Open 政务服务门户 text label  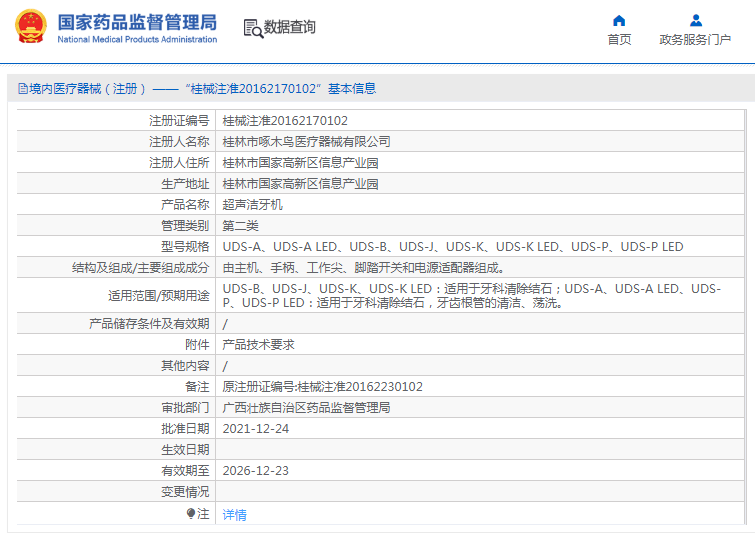tap(695, 40)
